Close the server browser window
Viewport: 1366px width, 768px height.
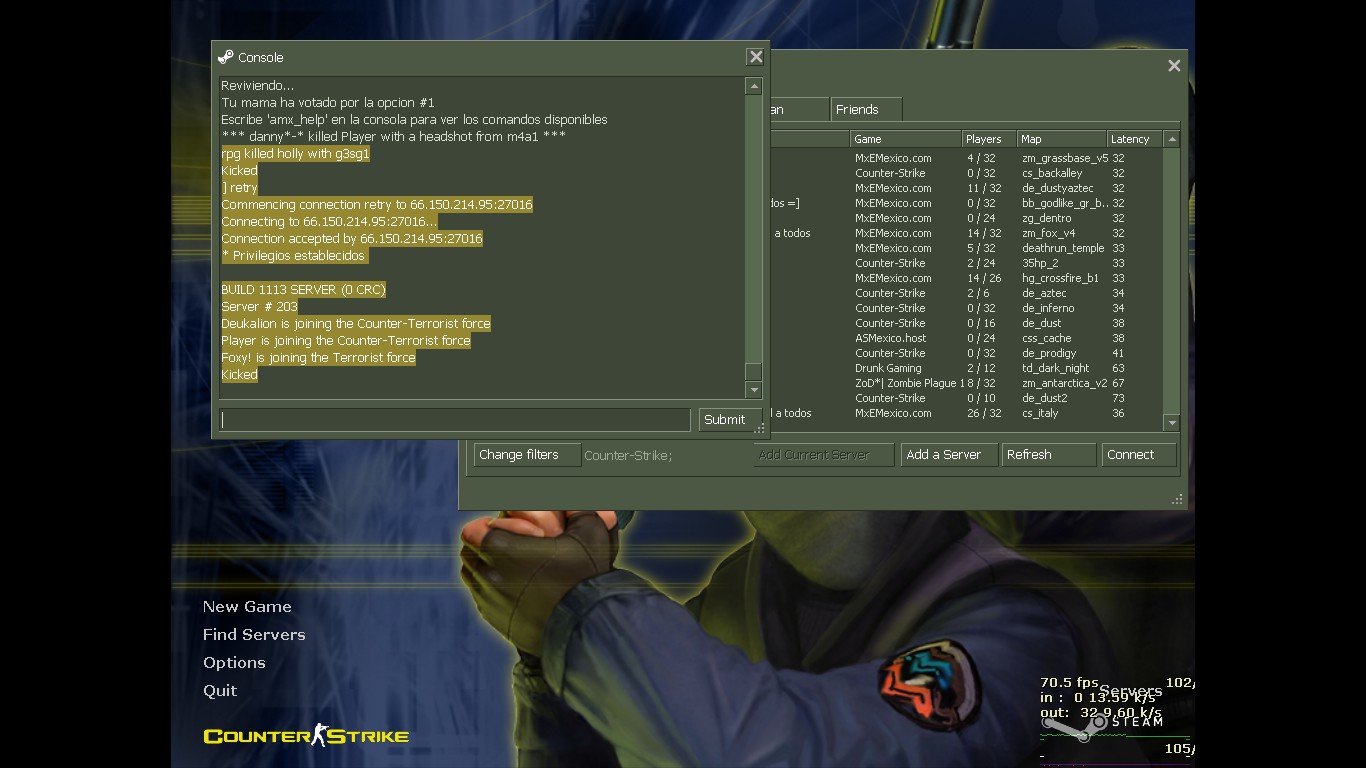click(x=1174, y=66)
